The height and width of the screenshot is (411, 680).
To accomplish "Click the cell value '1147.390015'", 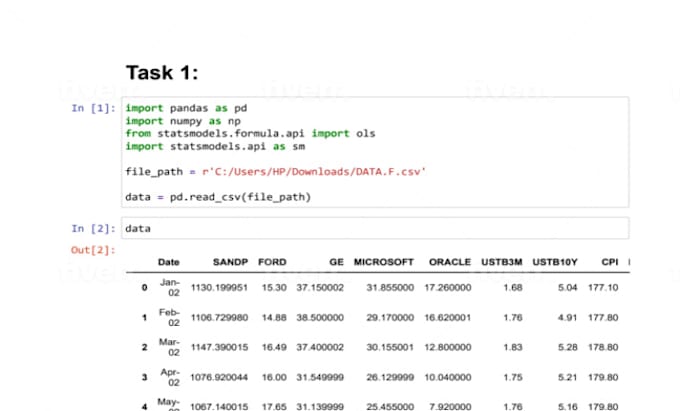I will [219, 347].
